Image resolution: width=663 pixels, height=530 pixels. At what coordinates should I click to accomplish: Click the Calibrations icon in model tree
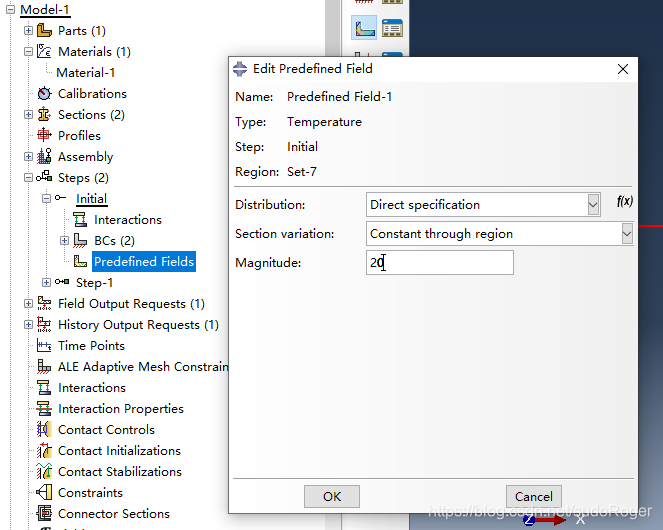(44, 94)
